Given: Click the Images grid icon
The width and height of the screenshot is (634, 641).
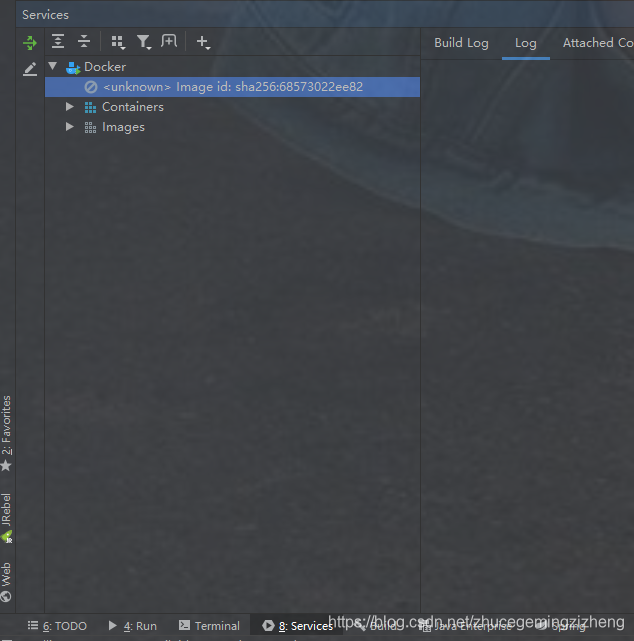Looking at the screenshot, I should pos(90,128).
